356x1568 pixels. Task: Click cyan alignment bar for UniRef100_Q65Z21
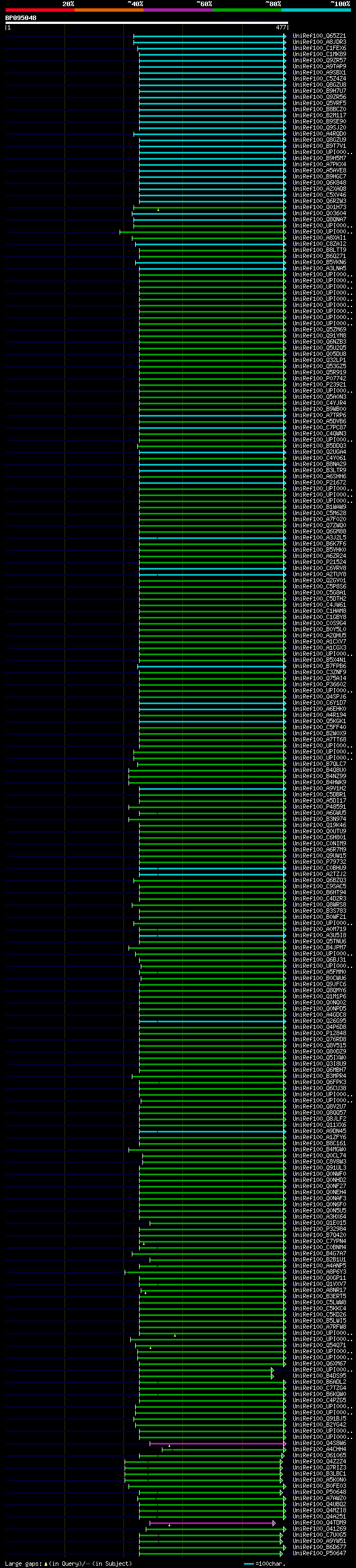point(209,36)
